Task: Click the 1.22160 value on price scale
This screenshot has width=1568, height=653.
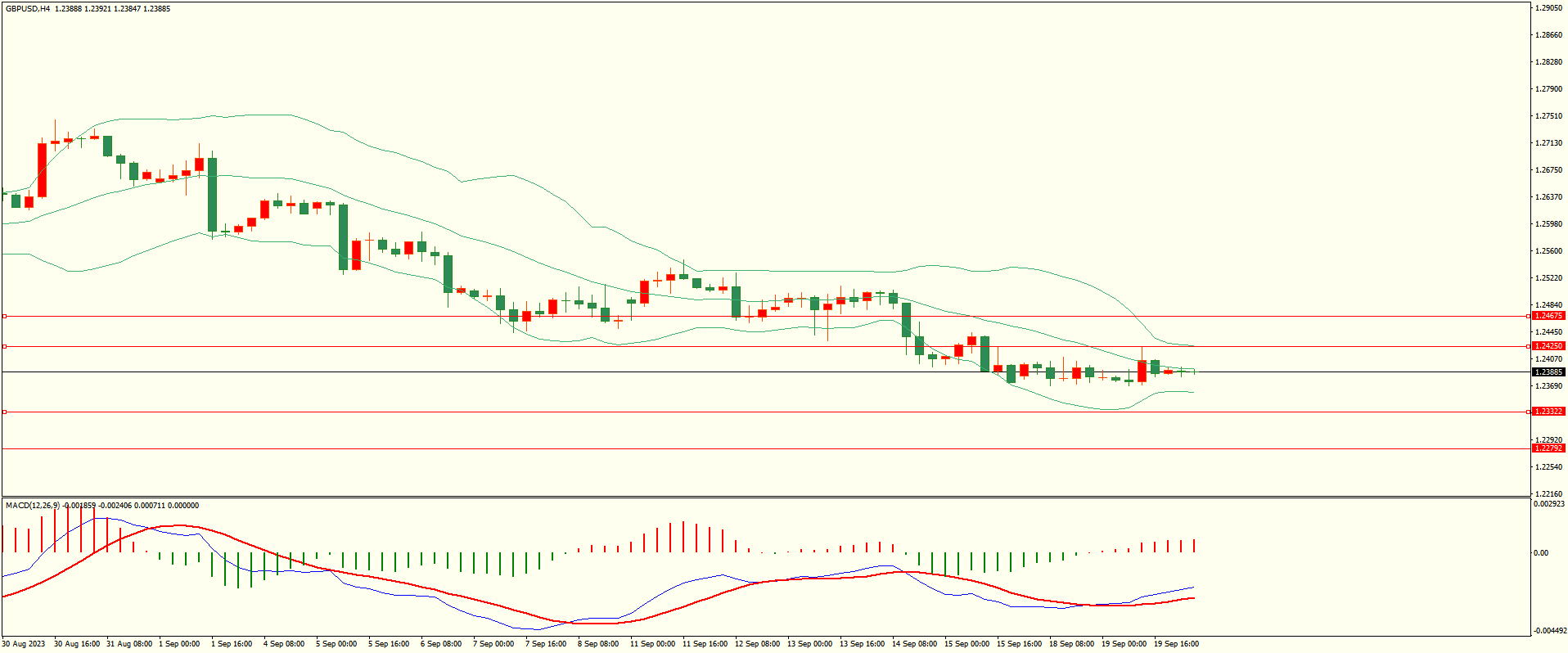Action: coord(1548,494)
